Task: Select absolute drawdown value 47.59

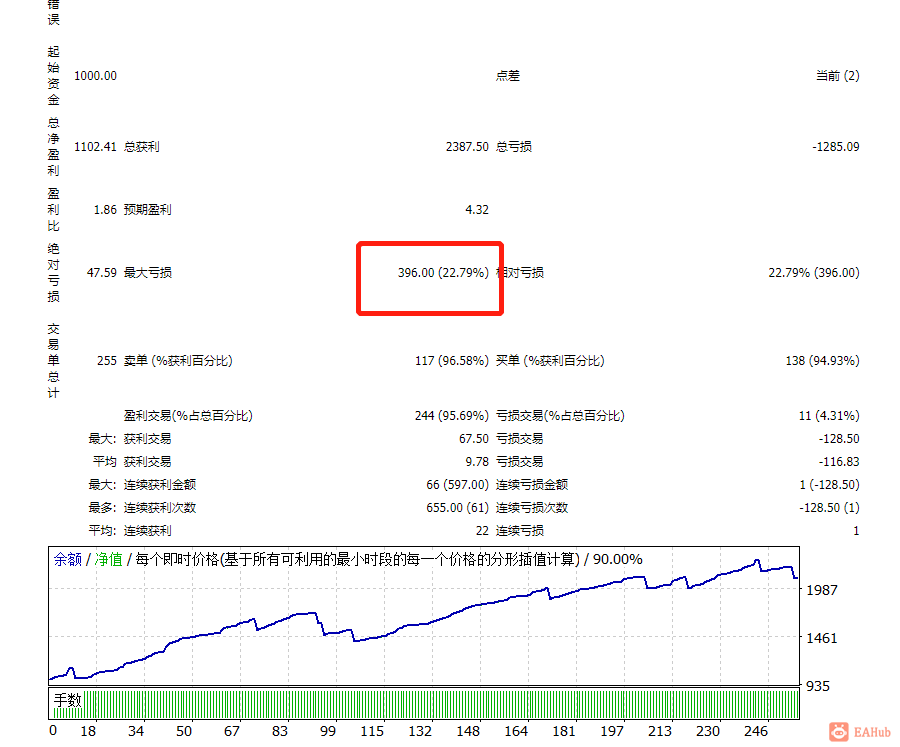Action: 102,273
